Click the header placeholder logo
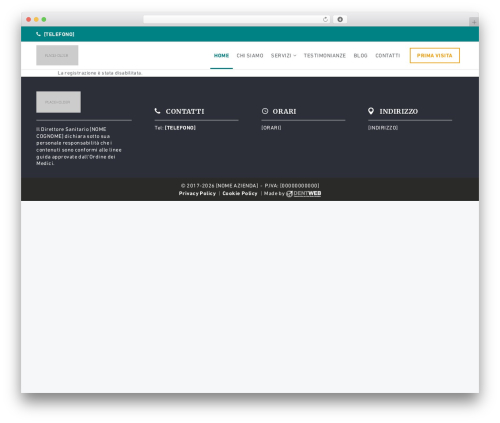The width and height of the screenshot is (500, 423). click(57, 55)
